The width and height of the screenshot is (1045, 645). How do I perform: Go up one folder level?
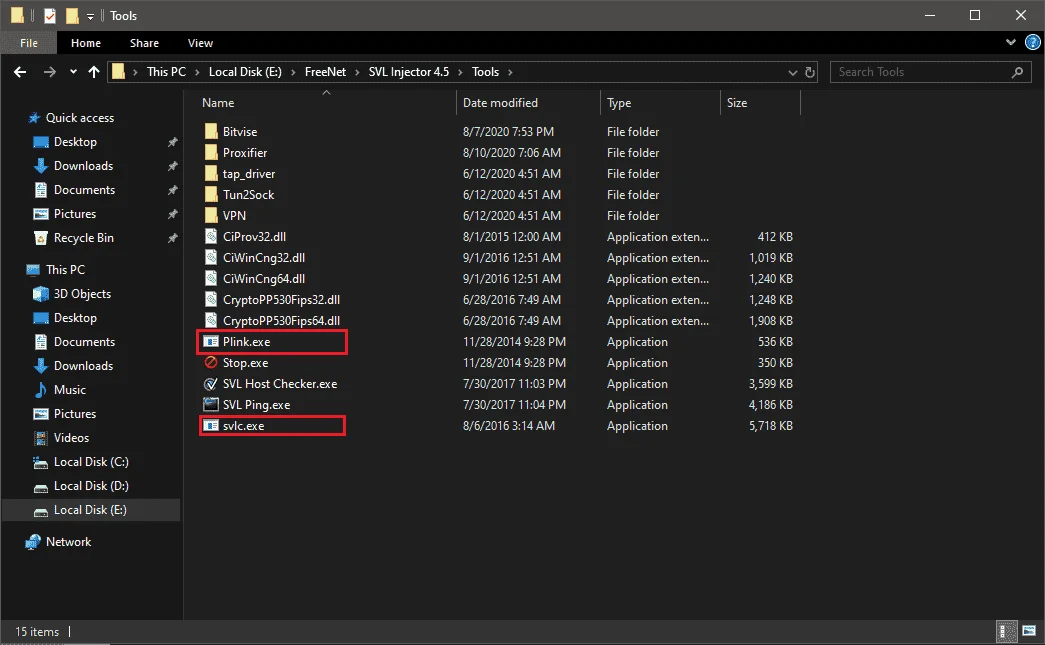(x=94, y=72)
